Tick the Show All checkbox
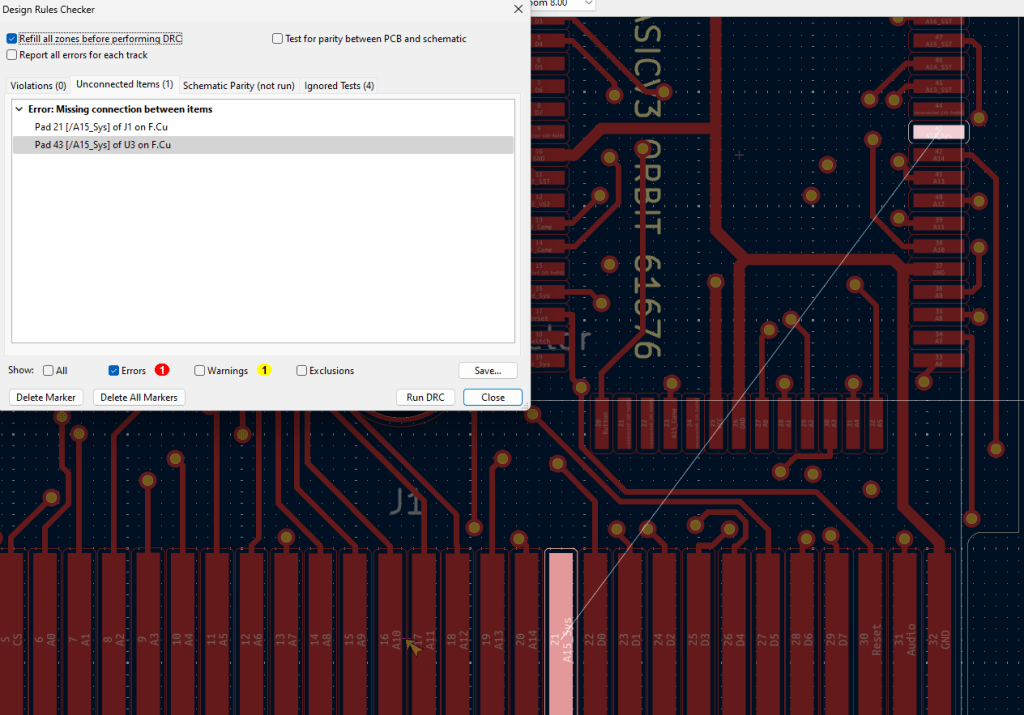 pyautogui.click(x=48, y=371)
